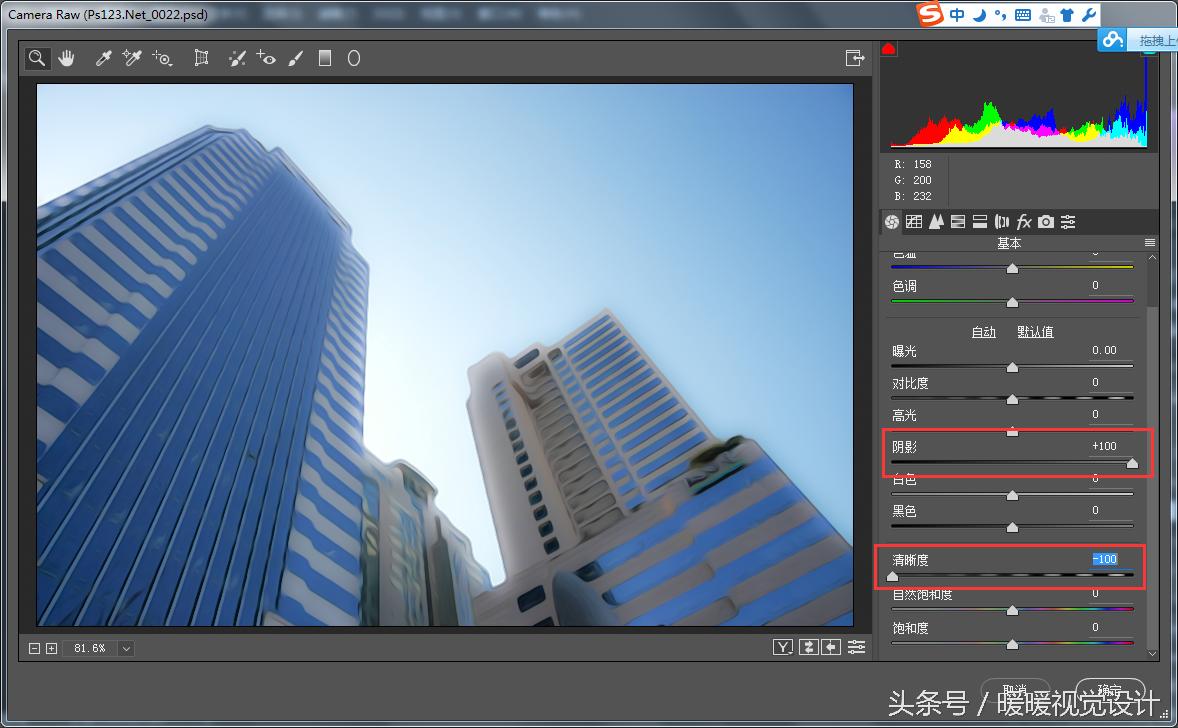Activate the Red Eye Removal tool

(266, 59)
